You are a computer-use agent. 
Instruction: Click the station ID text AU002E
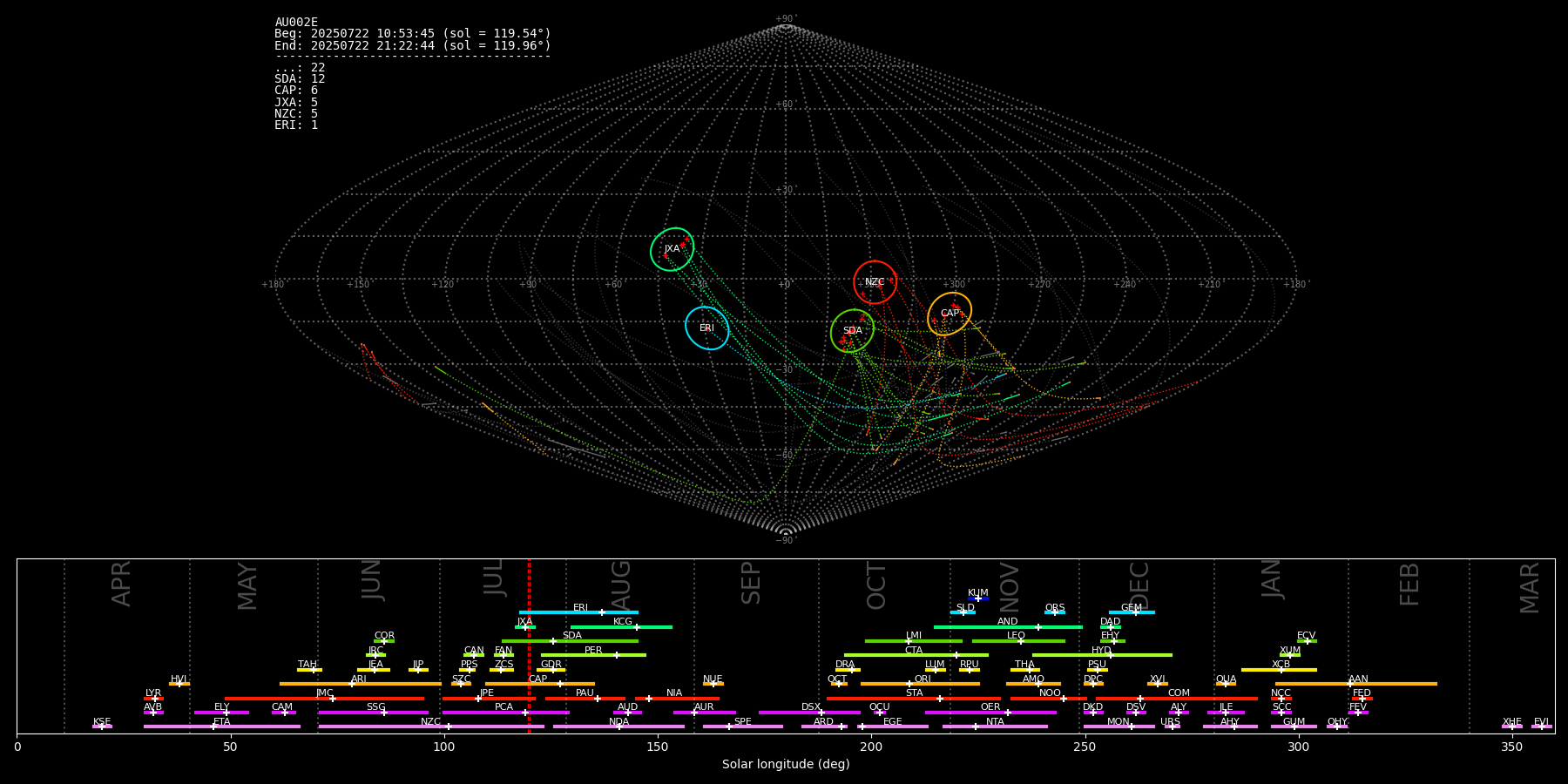point(296,23)
